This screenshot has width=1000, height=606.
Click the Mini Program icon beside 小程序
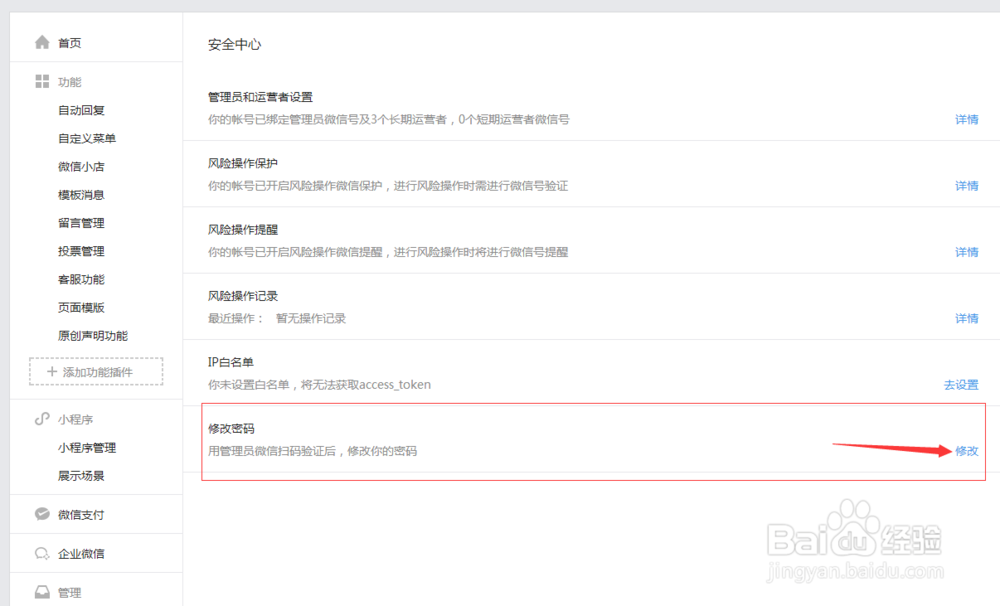coord(40,419)
